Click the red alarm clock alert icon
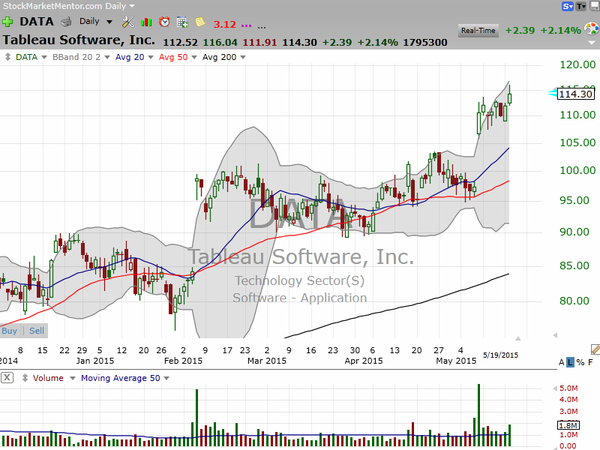The width and height of the screenshot is (600, 450). pos(165,22)
